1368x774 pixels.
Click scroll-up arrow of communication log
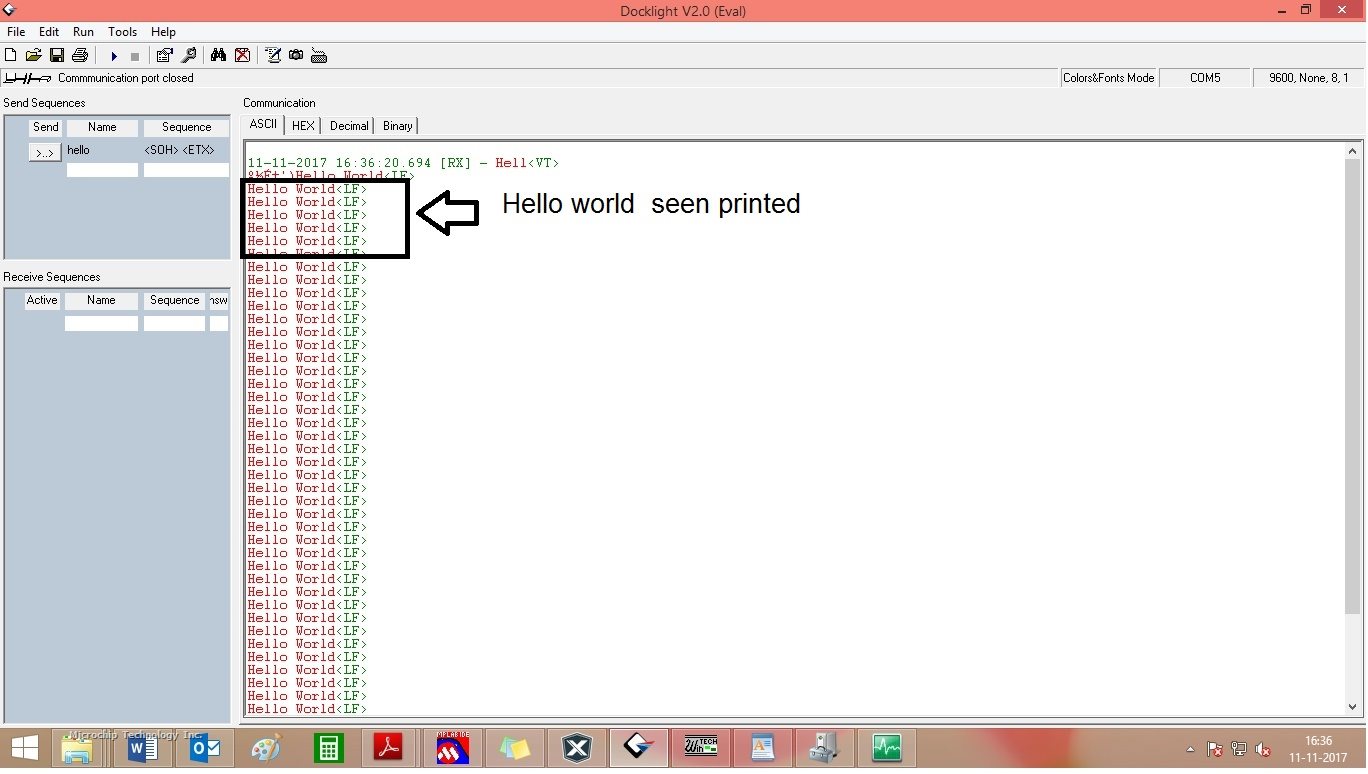[x=1353, y=150]
